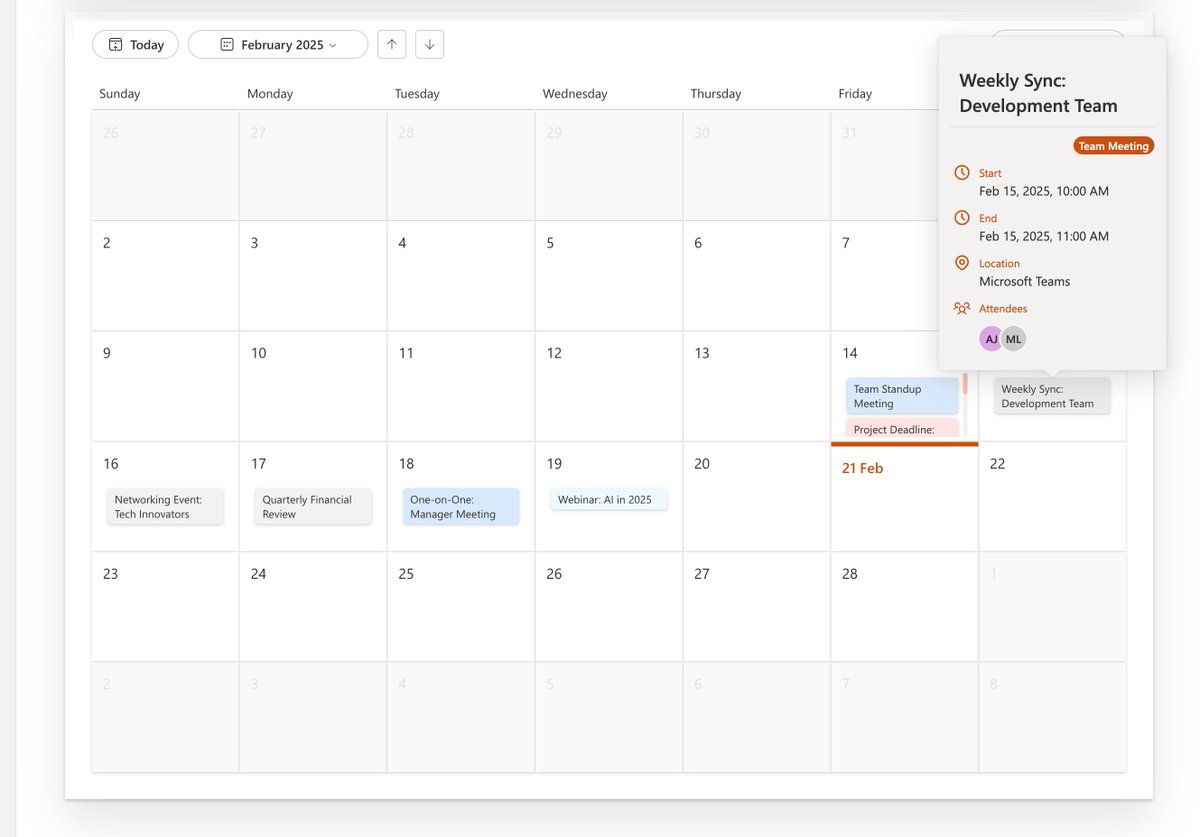Select day 14 date number
Image resolution: width=1200 pixels, height=837 pixels.
point(850,353)
